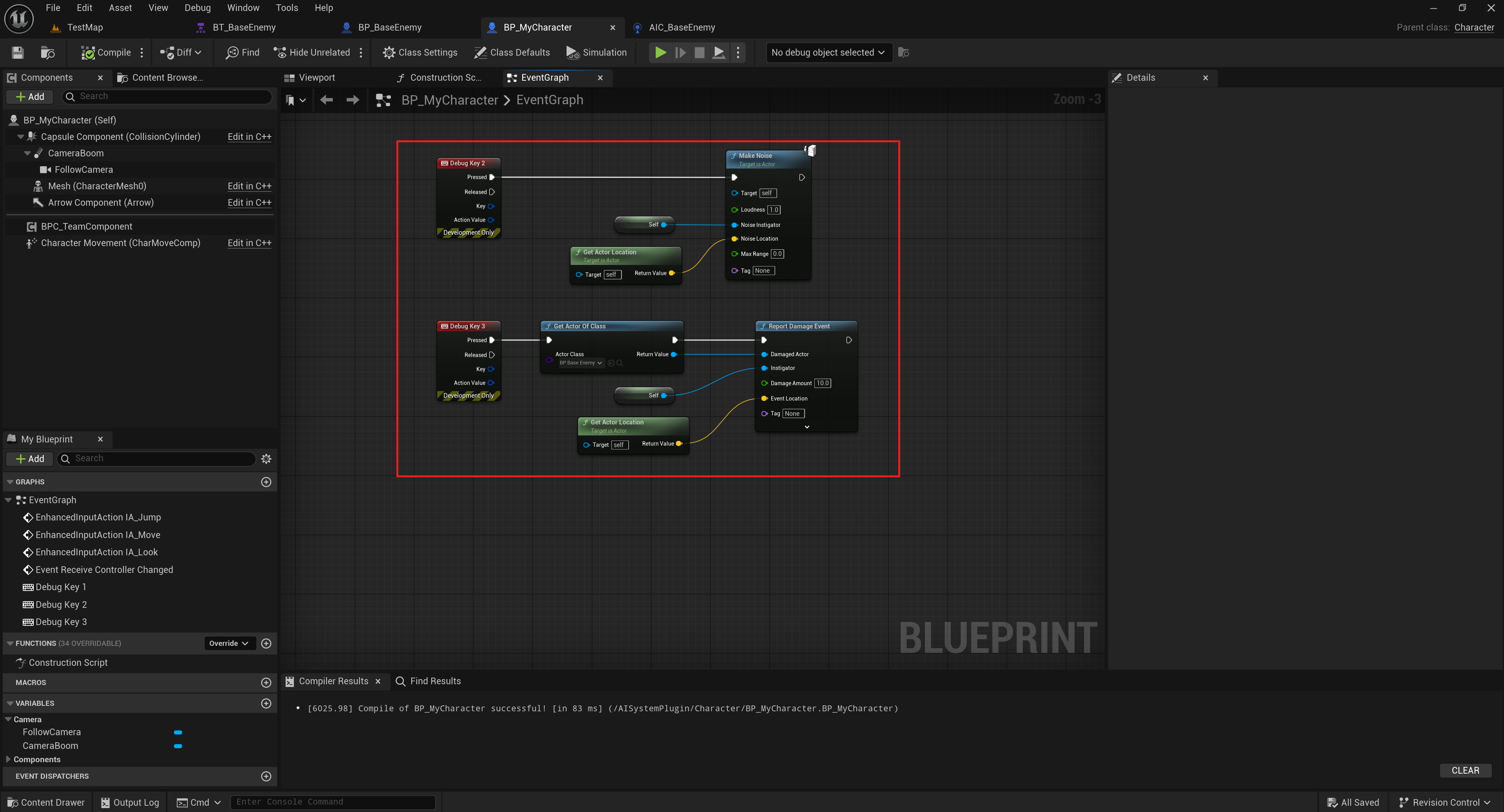1504x812 pixels.
Task: Click the console command input field
Action: tap(333, 802)
